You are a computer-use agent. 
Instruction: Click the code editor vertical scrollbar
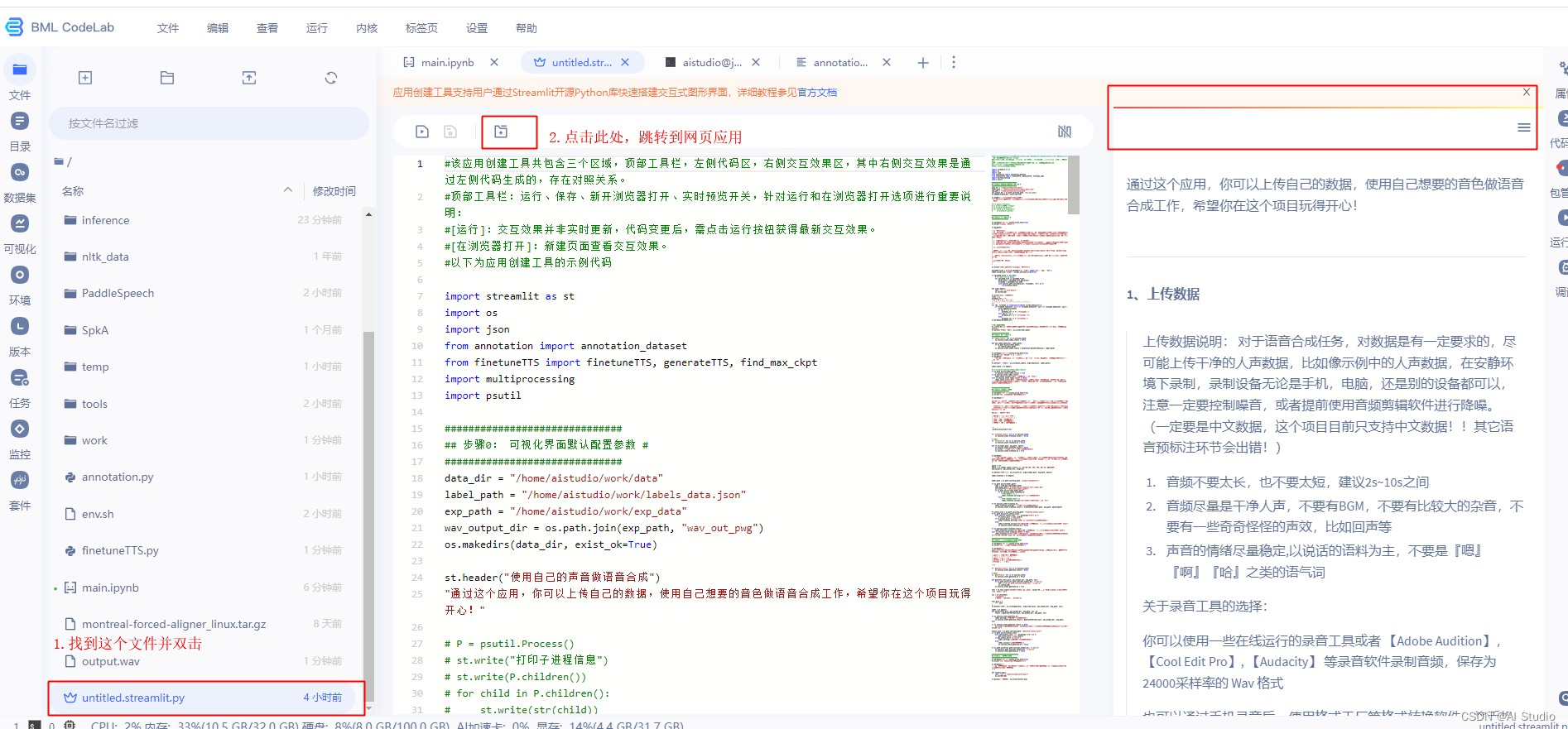[1074, 185]
